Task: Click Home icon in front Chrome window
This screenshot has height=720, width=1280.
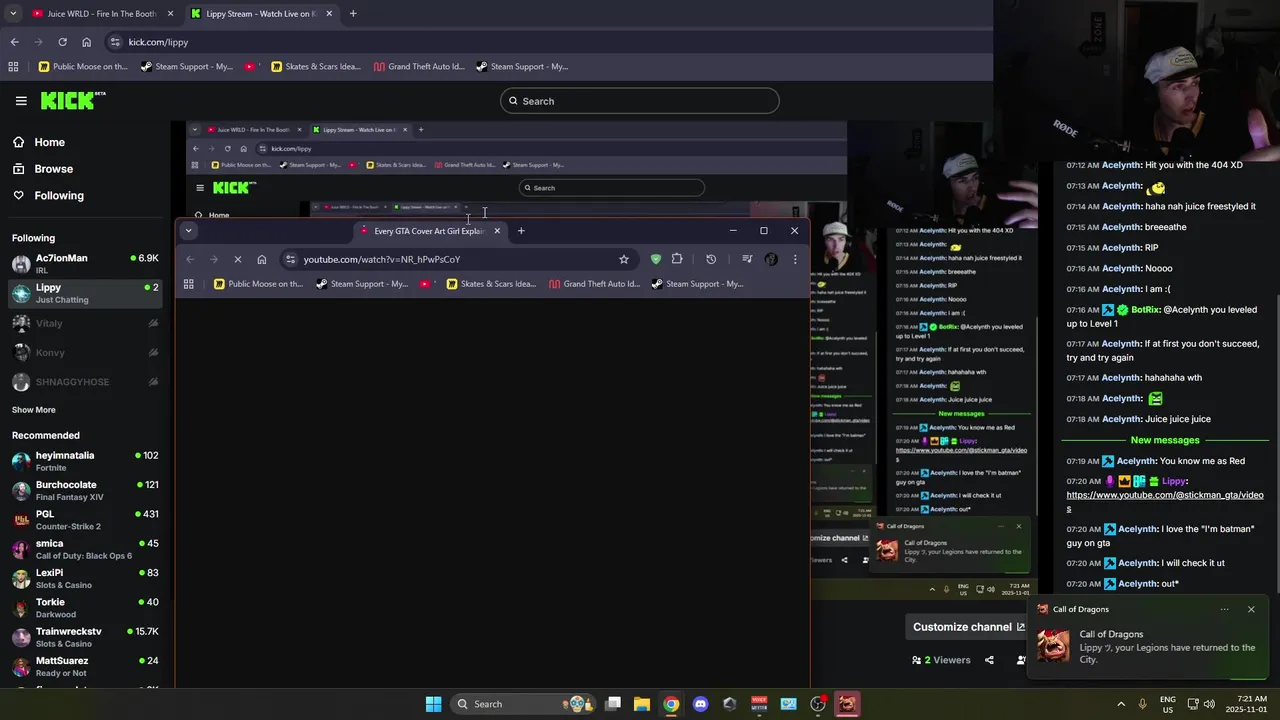Action: pyautogui.click(x=262, y=259)
